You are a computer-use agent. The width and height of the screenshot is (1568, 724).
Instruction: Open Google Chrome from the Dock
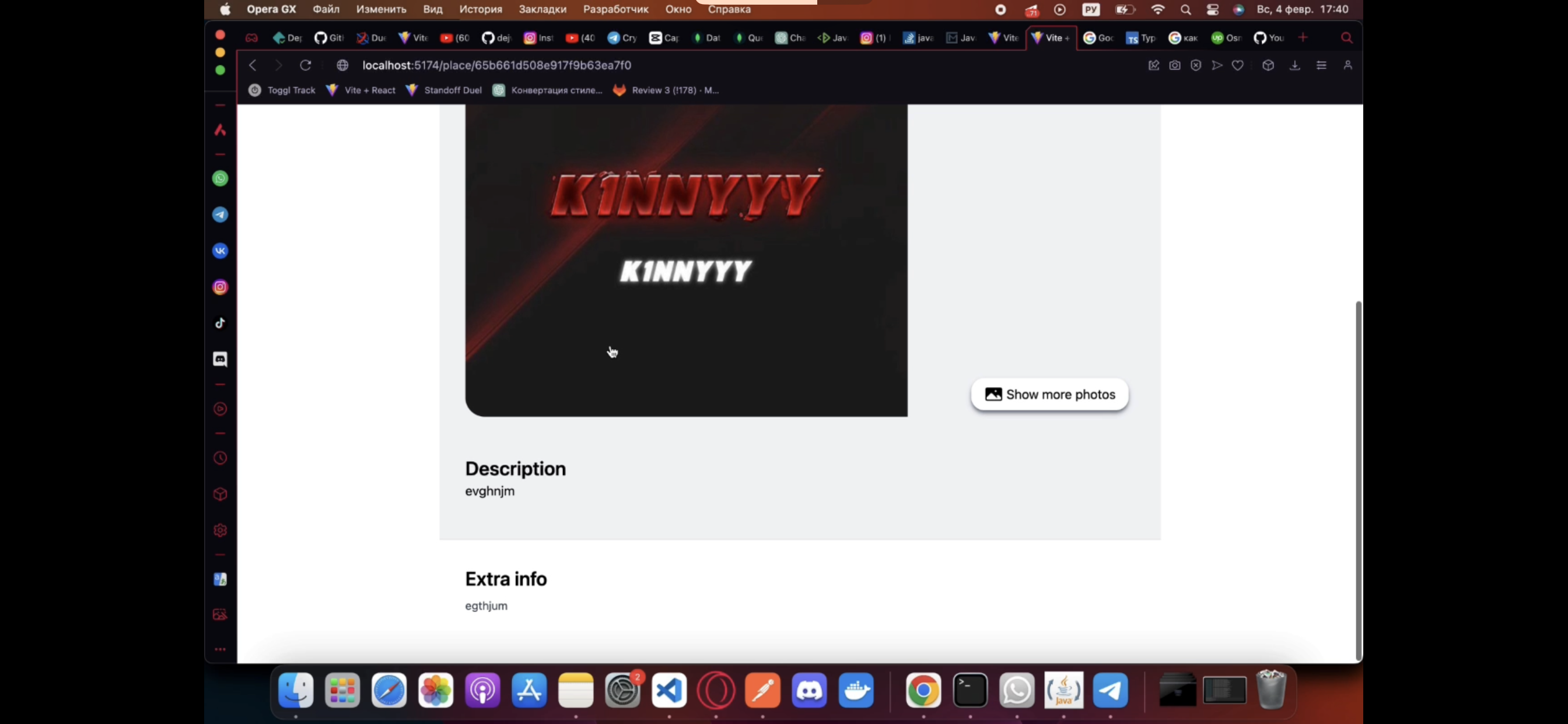[923, 691]
